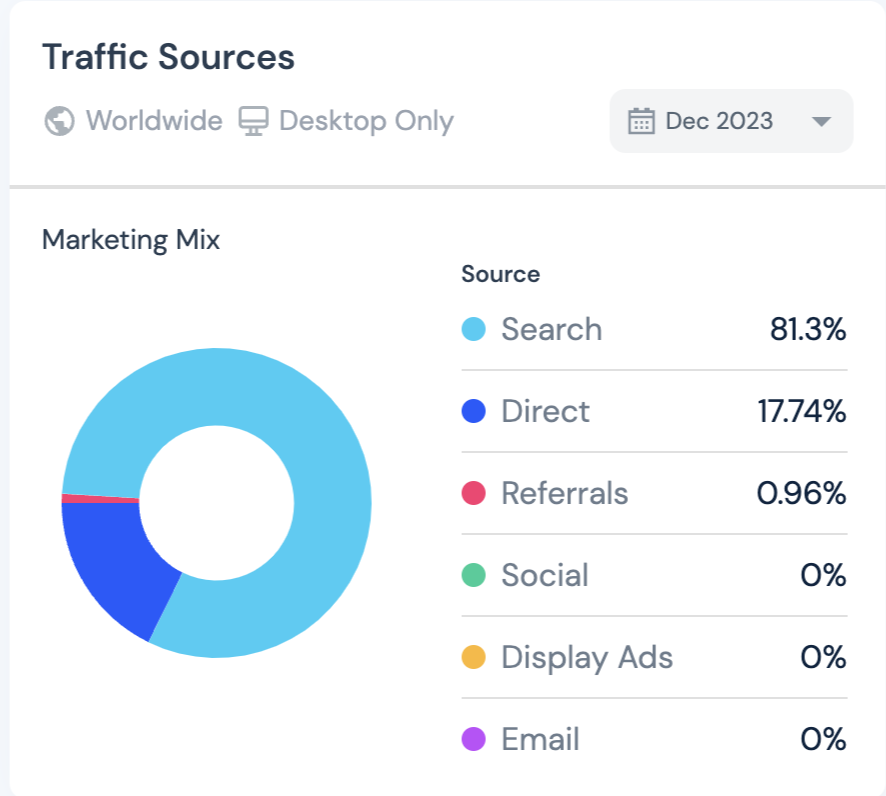
Task: Click the globe icon beside Worldwide
Action: pos(59,122)
